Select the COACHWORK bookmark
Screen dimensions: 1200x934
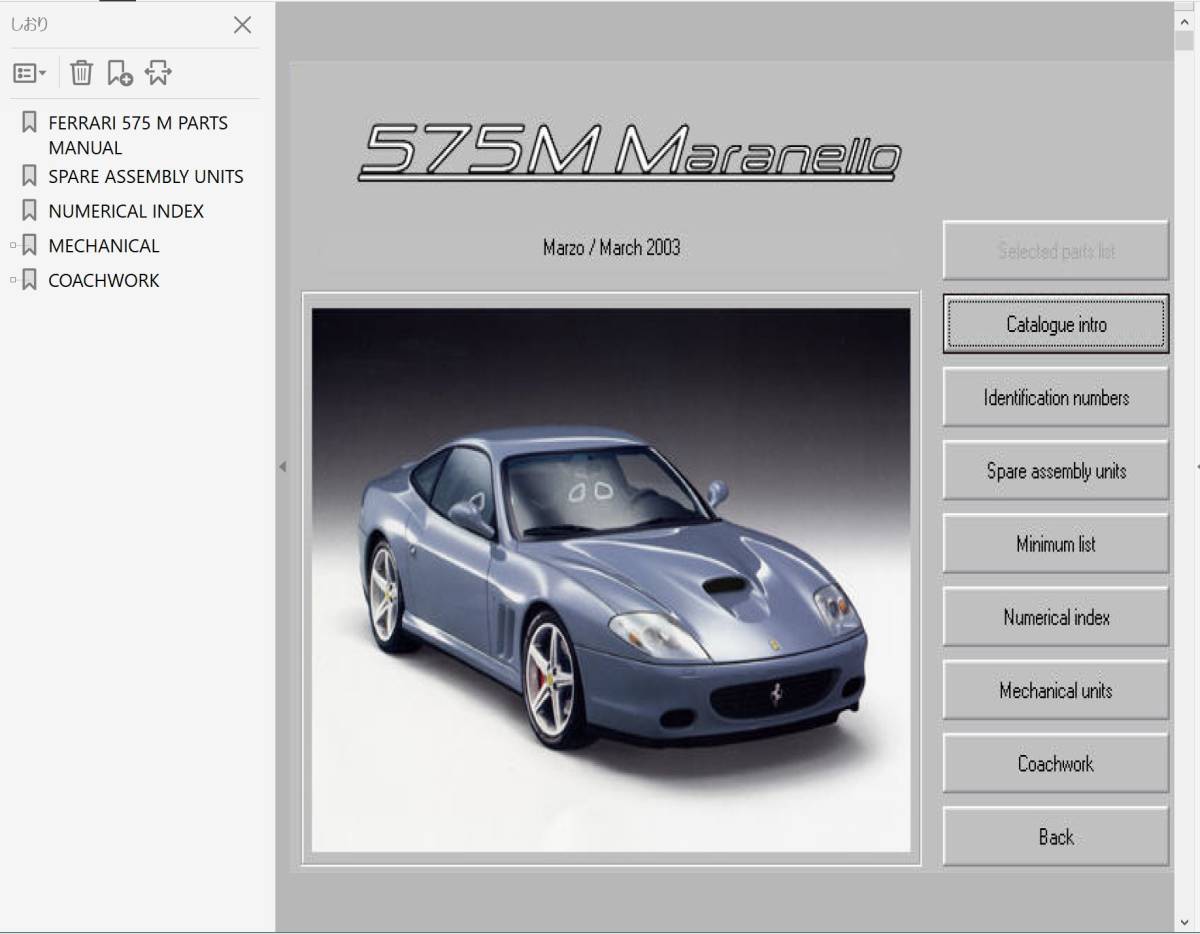(104, 280)
